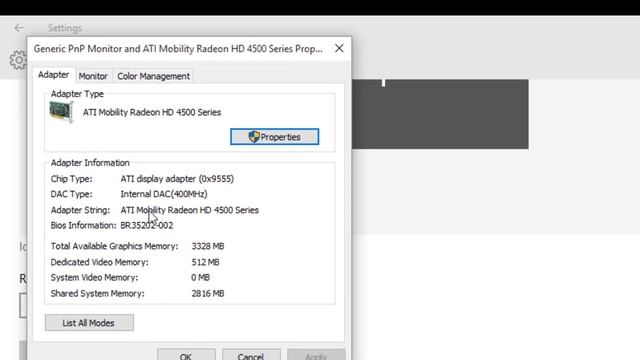Click dedicated video memory value '512 MB'
This screenshot has height=360, width=640.
pos(205,262)
